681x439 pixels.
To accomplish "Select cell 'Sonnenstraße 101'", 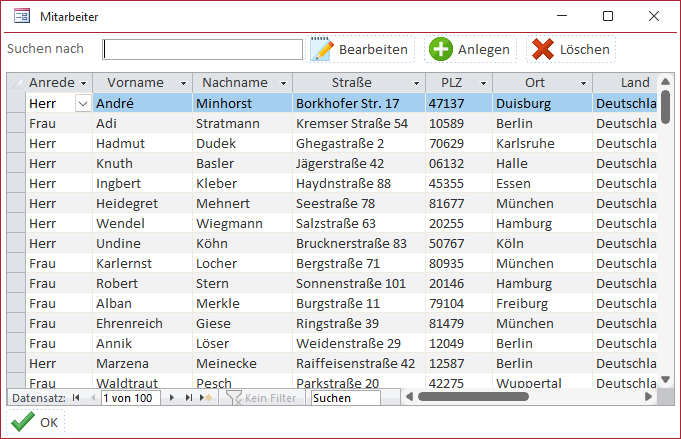I will point(359,283).
